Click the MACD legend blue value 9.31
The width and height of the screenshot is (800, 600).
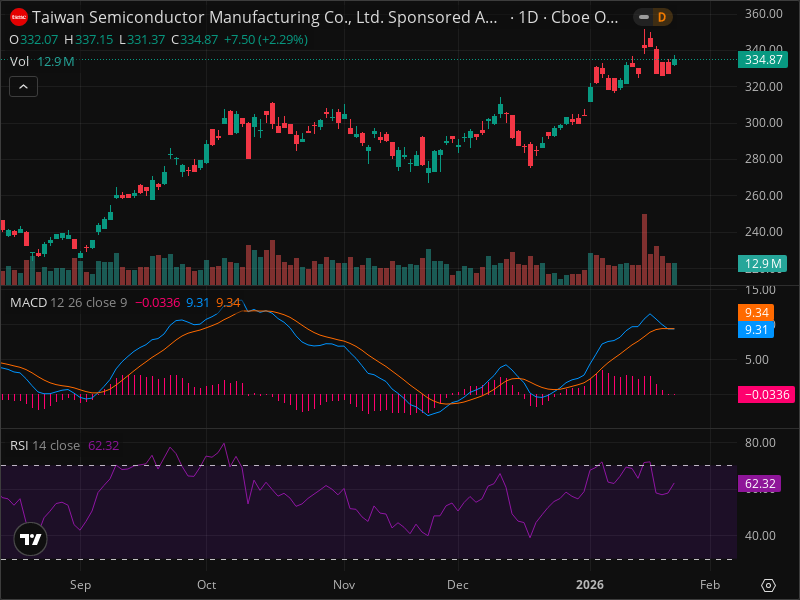[197, 303]
